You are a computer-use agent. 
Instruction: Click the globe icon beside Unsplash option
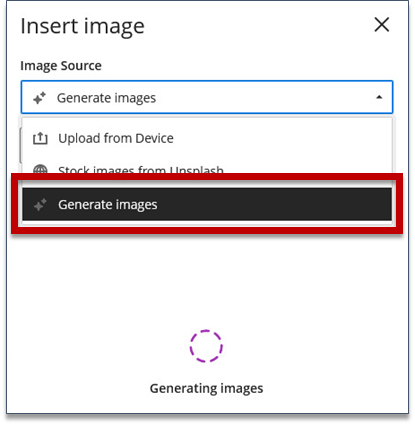[x=40, y=169]
